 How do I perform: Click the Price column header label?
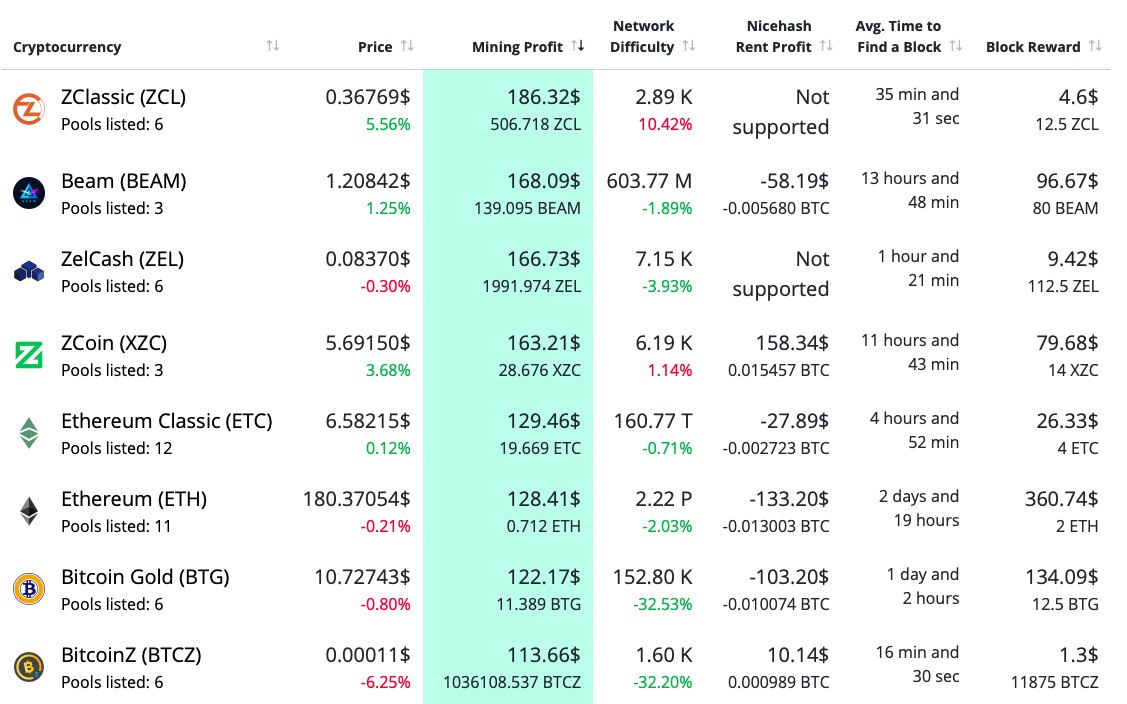375,47
